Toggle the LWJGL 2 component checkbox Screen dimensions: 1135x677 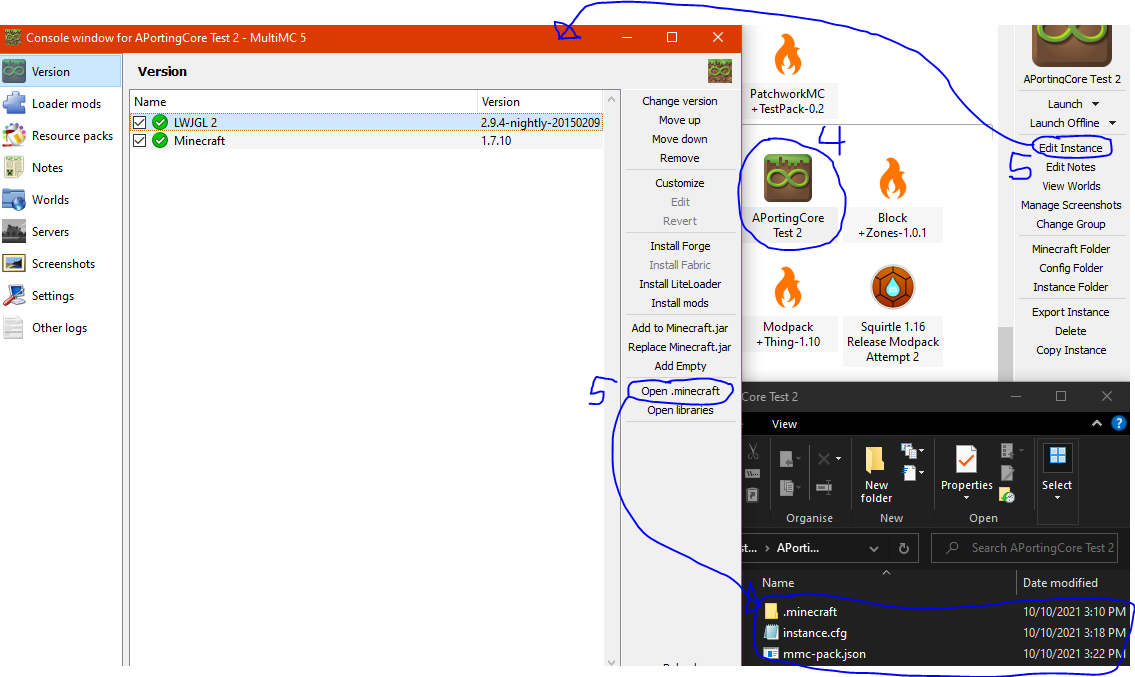[140, 122]
